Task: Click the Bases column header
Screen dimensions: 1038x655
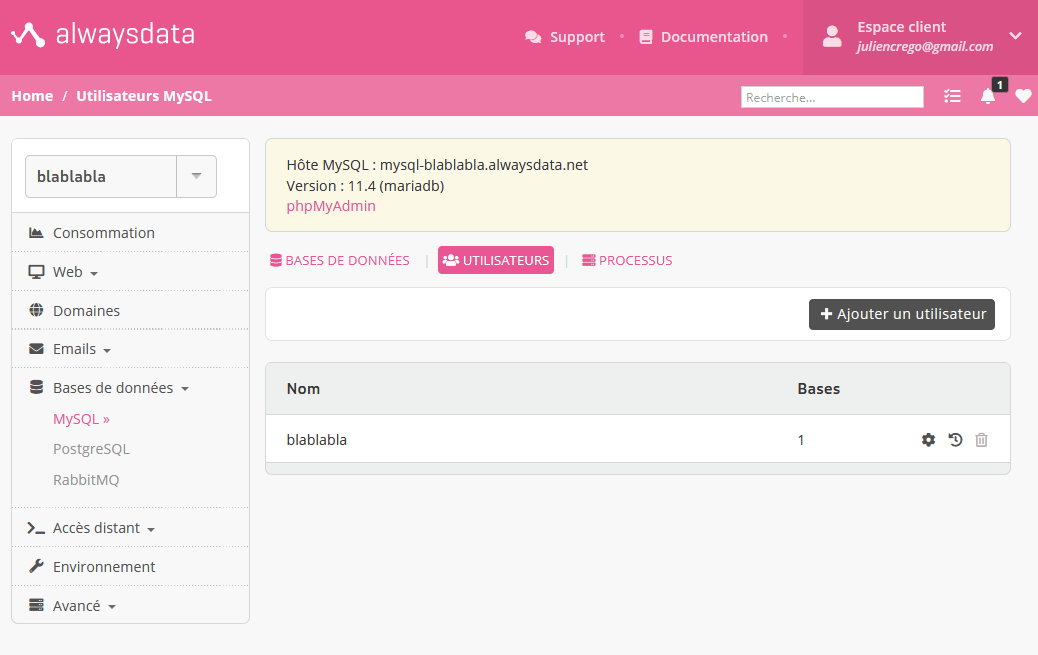Action: pyautogui.click(x=819, y=389)
